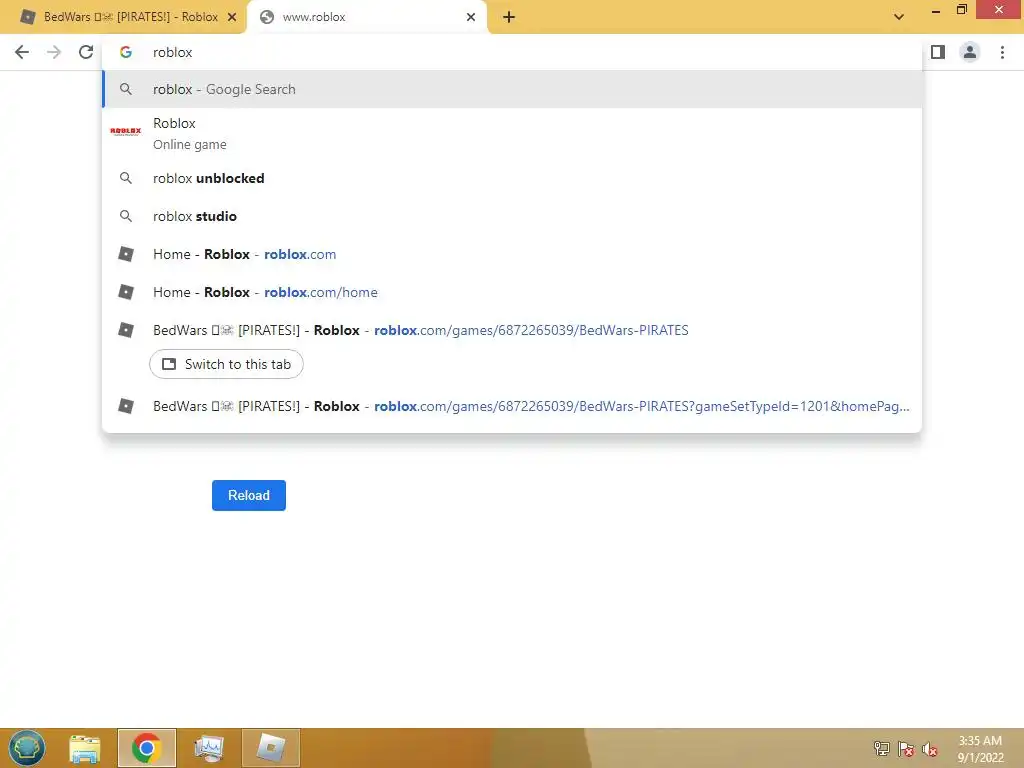
Task: Select the roblox unblocked suggestion
Action: coord(512,178)
